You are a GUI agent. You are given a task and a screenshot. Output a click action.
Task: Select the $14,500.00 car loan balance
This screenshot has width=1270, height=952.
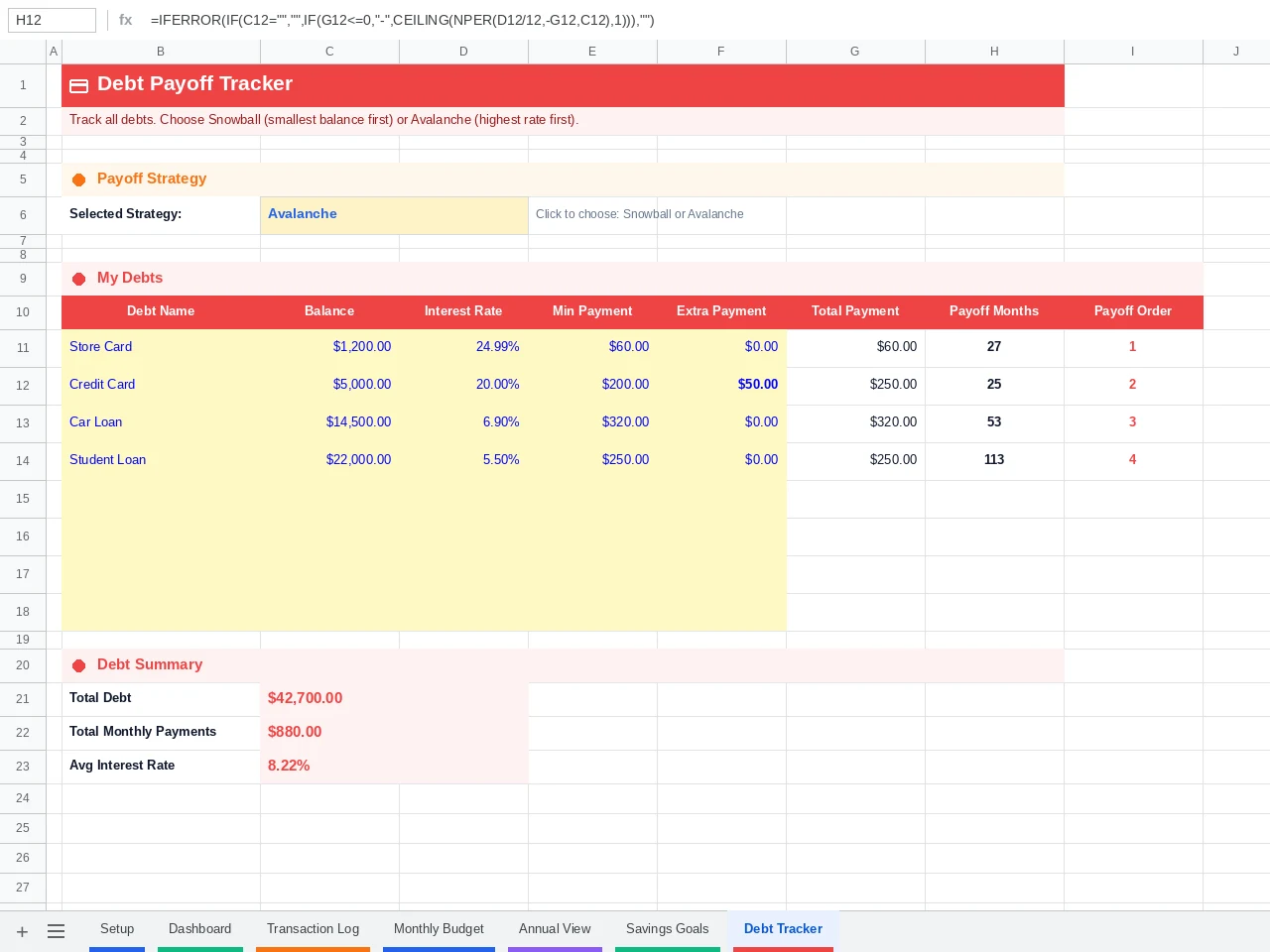[x=329, y=423]
